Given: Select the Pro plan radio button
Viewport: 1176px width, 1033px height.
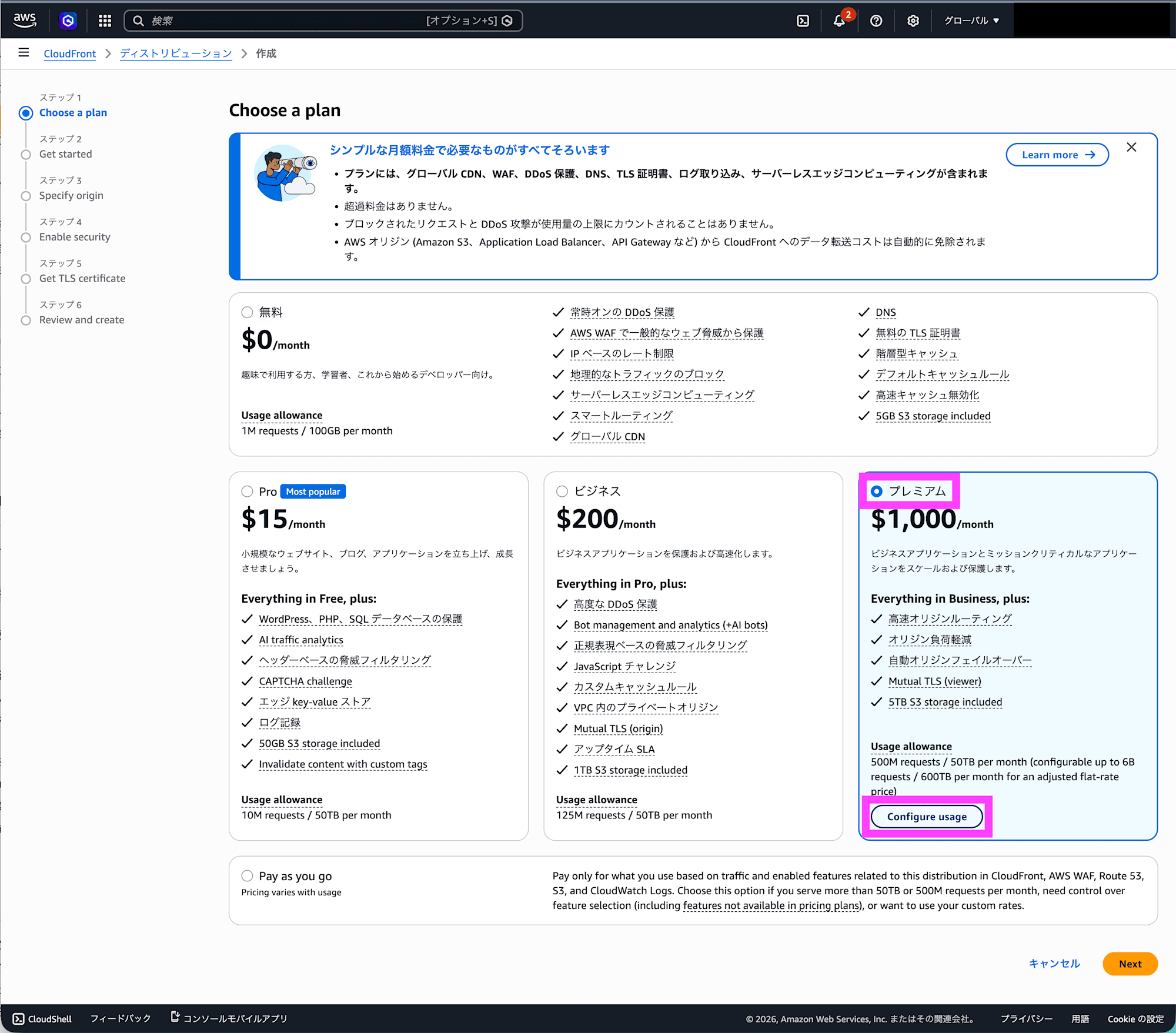Looking at the screenshot, I should coord(247,492).
